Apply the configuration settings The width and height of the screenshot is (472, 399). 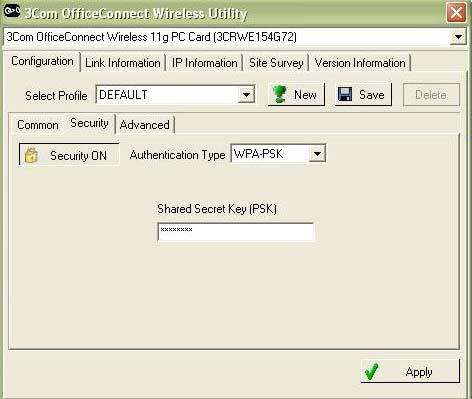410,371
